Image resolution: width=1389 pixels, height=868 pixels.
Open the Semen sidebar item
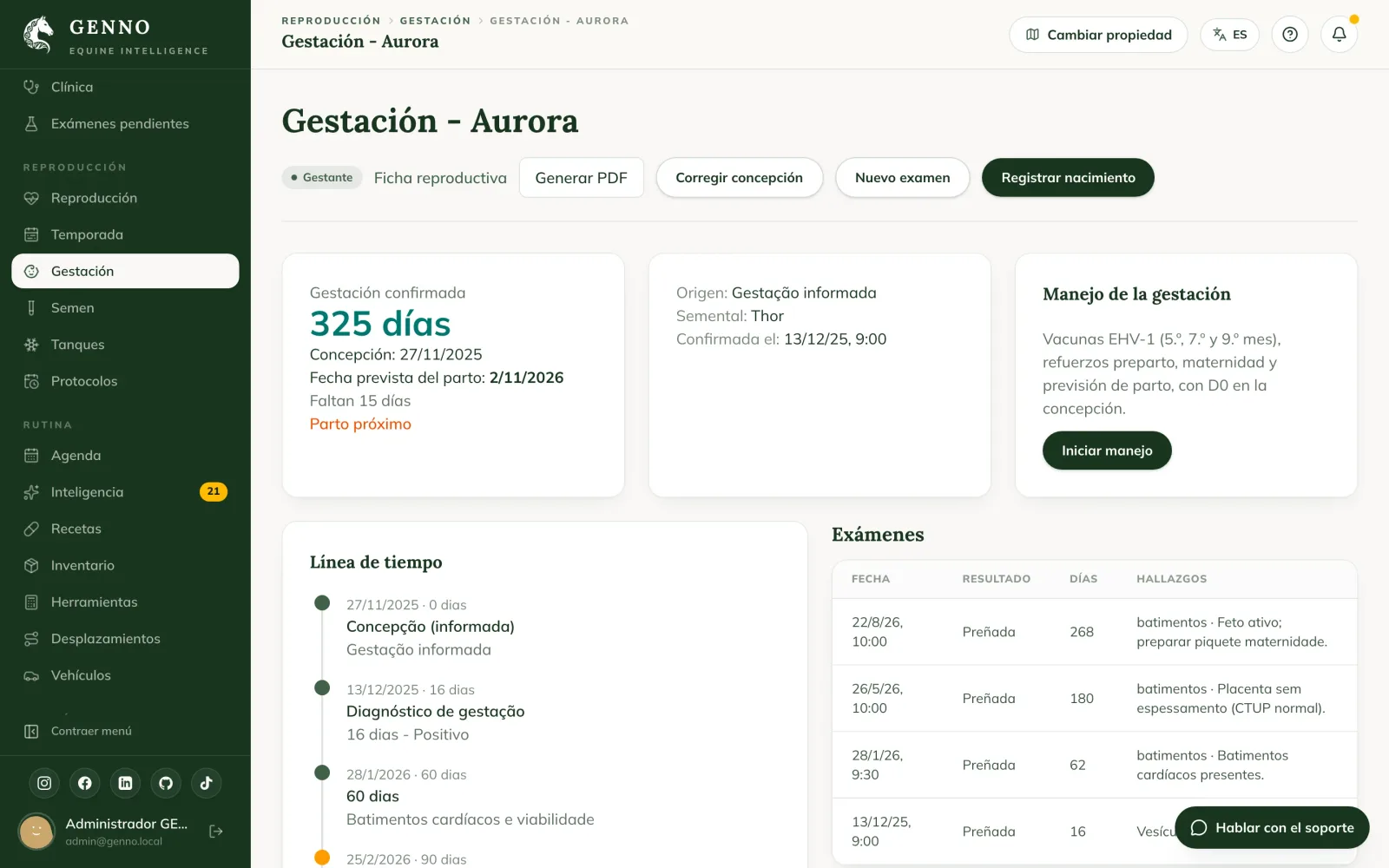click(125, 307)
